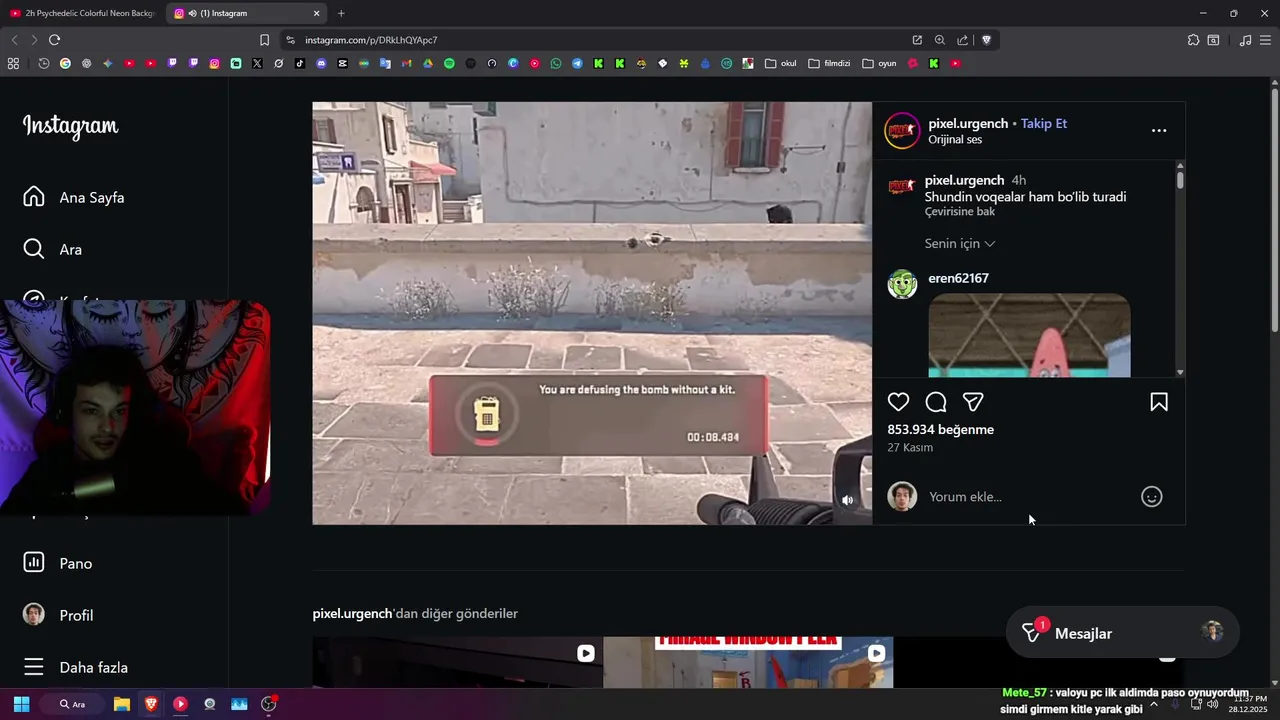
Task: Open the Discord bookmark icon
Action: tap(321, 63)
